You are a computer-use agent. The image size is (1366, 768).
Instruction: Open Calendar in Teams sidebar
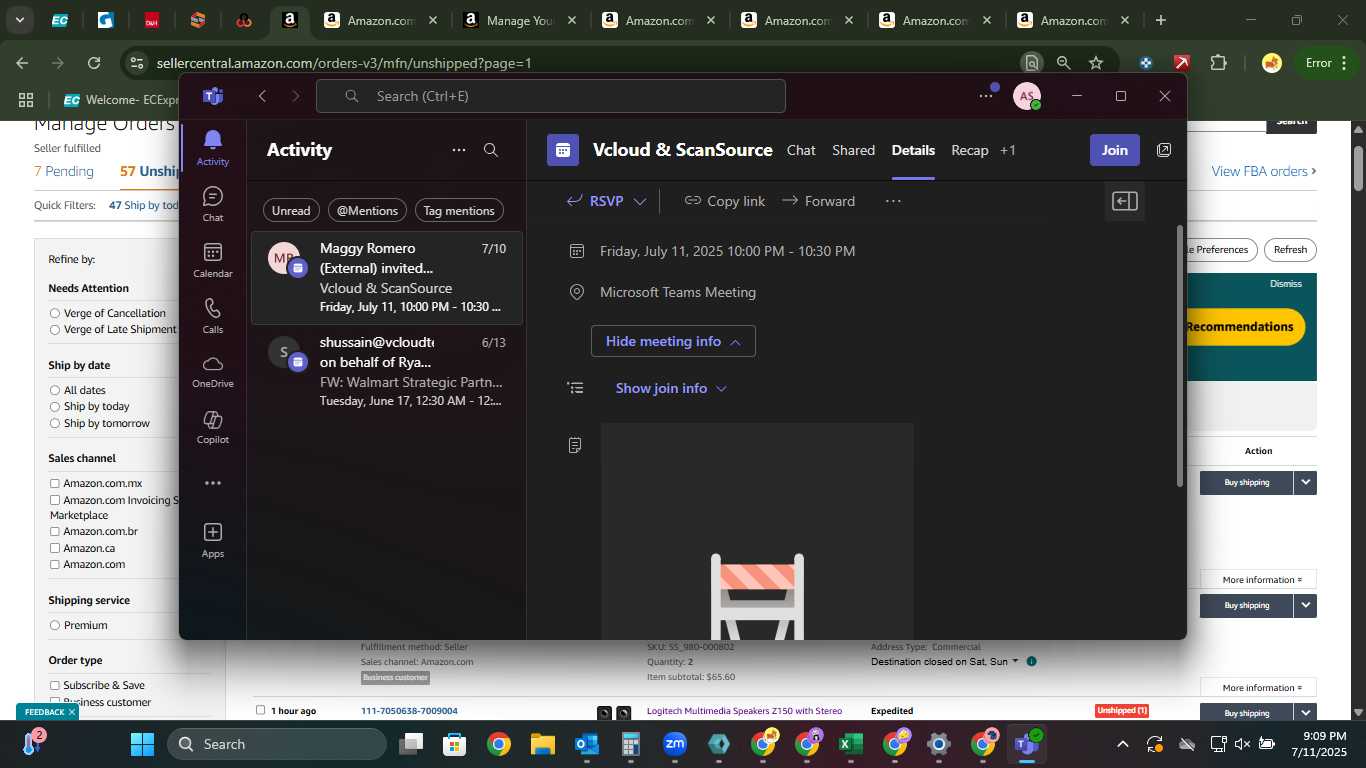pos(212,259)
